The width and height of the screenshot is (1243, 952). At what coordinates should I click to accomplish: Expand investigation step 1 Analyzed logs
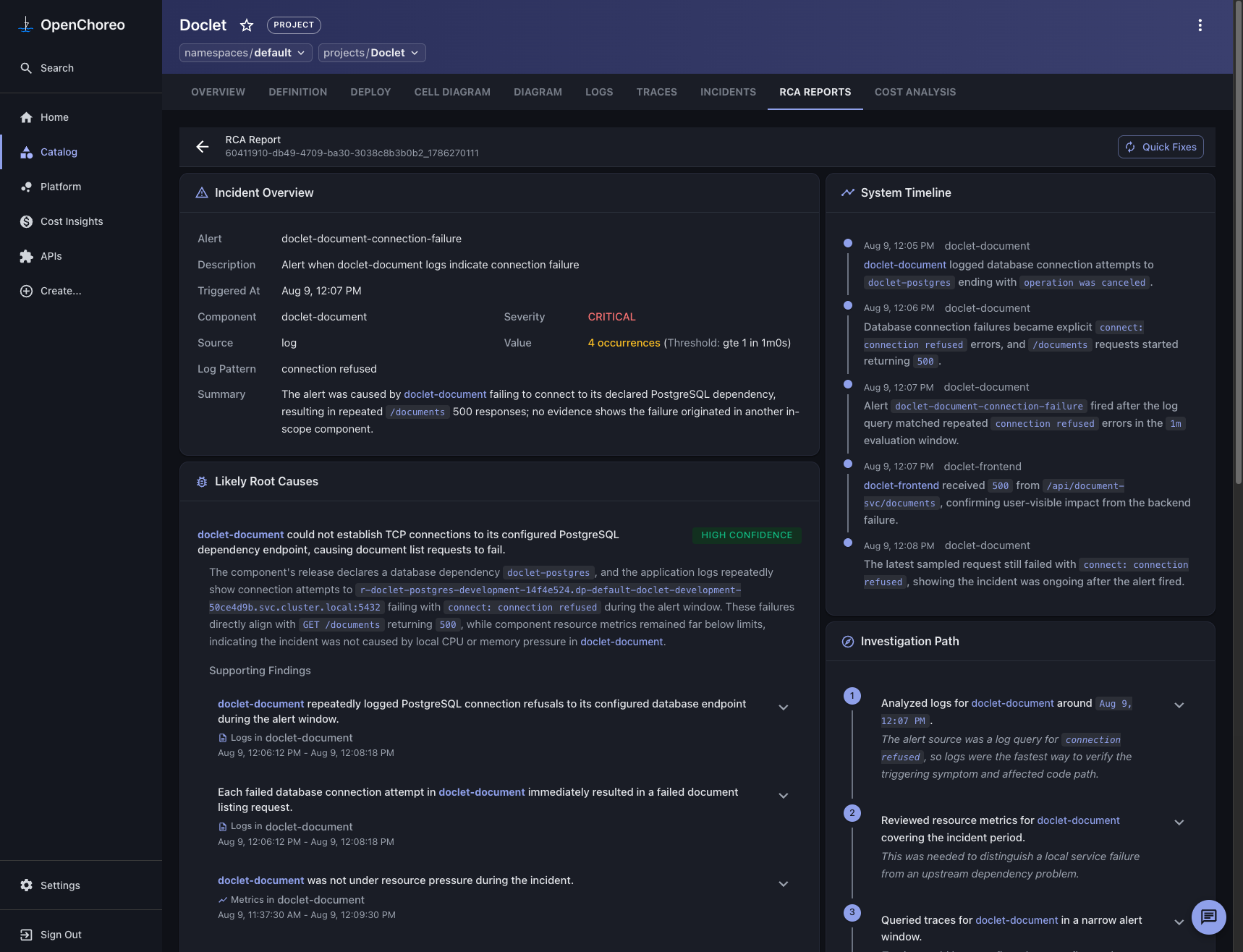[1179, 705]
